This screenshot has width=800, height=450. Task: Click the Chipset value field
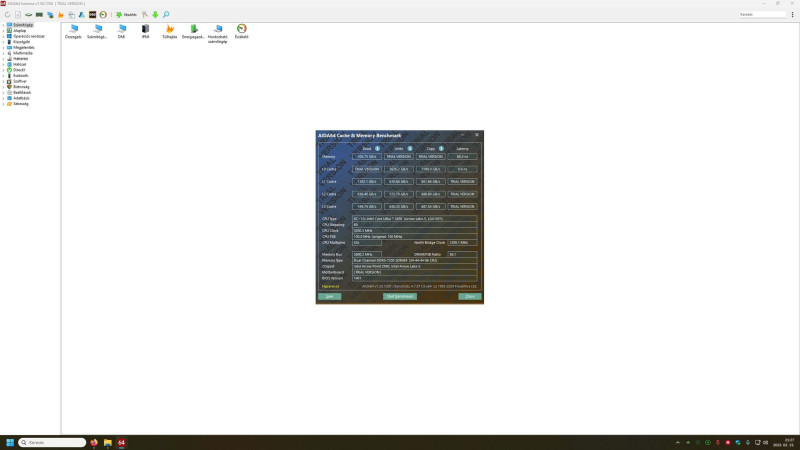(414, 266)
